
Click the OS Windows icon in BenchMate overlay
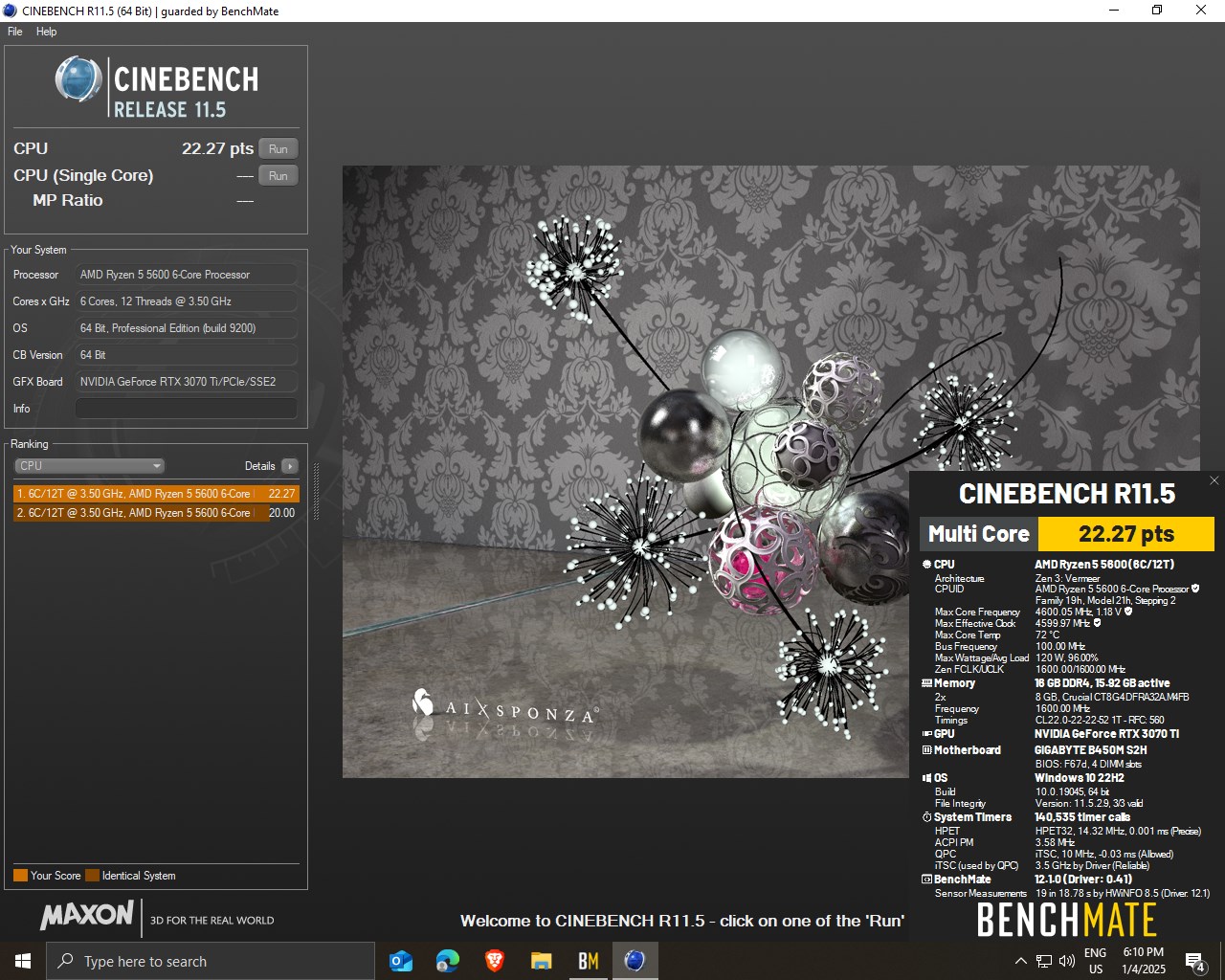point(926,778)
